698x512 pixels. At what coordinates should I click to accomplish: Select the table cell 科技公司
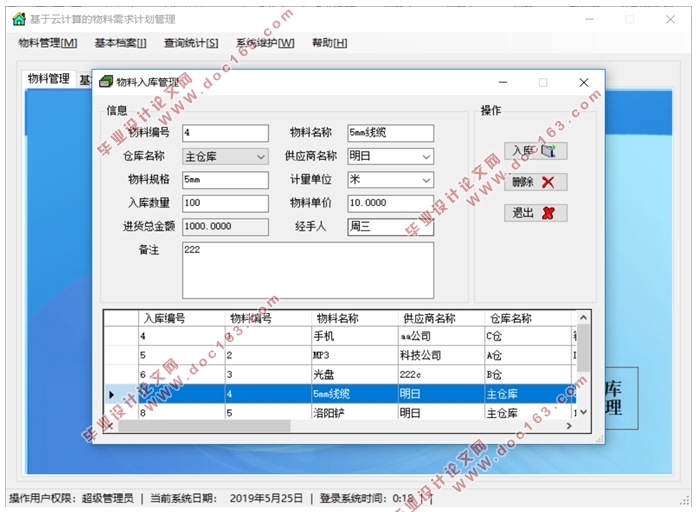[x=441, y=355]
